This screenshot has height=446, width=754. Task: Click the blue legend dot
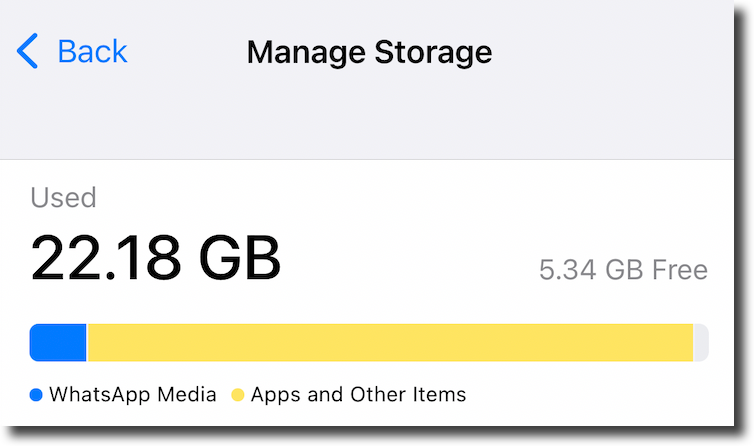tap(37, 395)
